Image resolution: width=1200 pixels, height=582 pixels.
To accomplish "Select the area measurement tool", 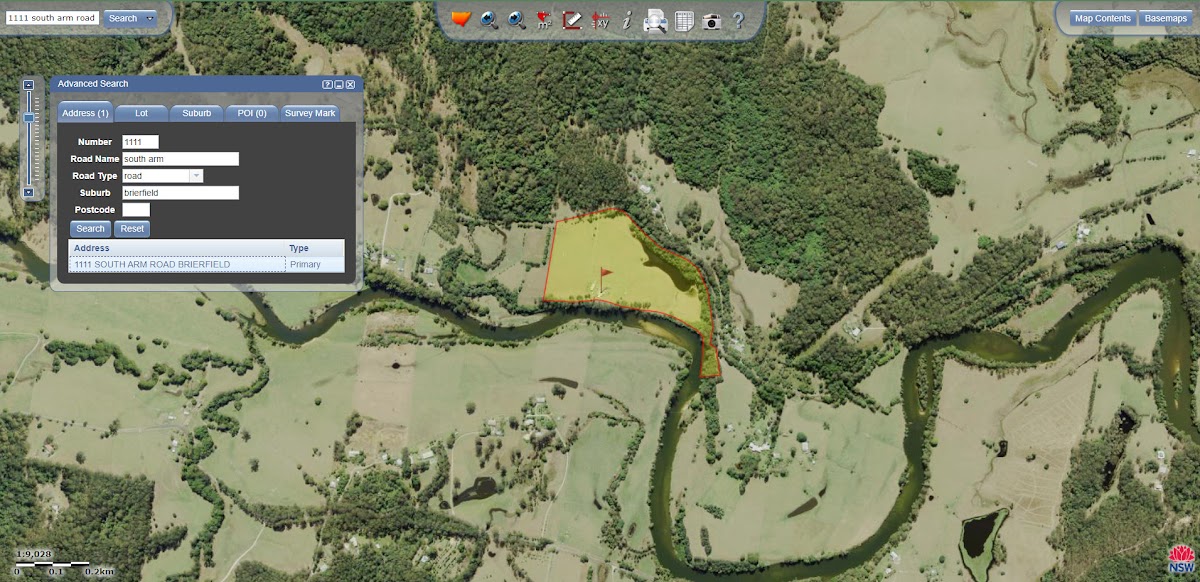I will [544, 19].
